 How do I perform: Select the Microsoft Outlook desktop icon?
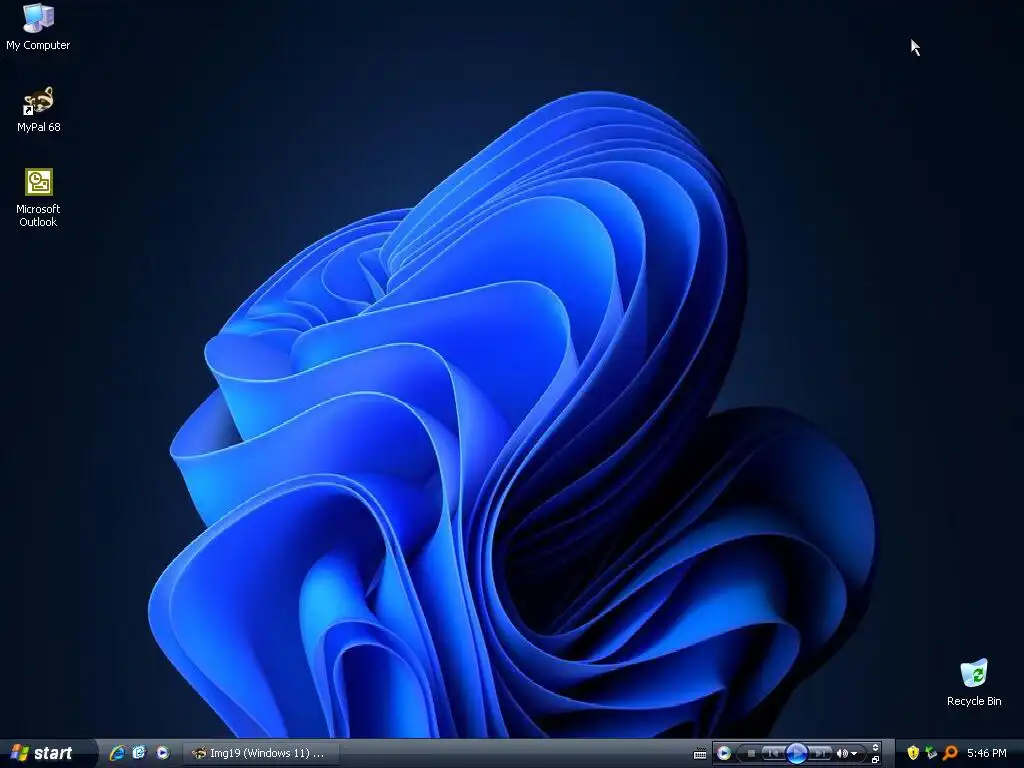(x=38, y=198)
